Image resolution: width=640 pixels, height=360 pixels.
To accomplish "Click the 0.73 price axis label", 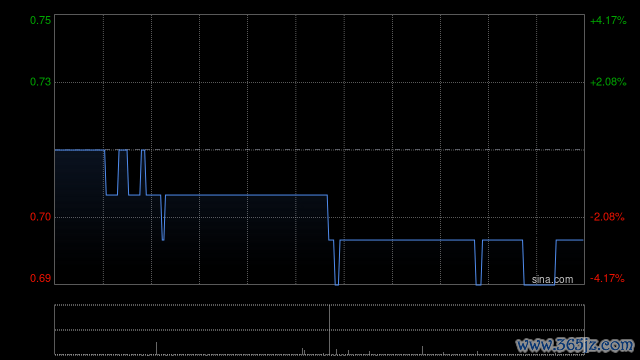I will [x=40, y=82].
